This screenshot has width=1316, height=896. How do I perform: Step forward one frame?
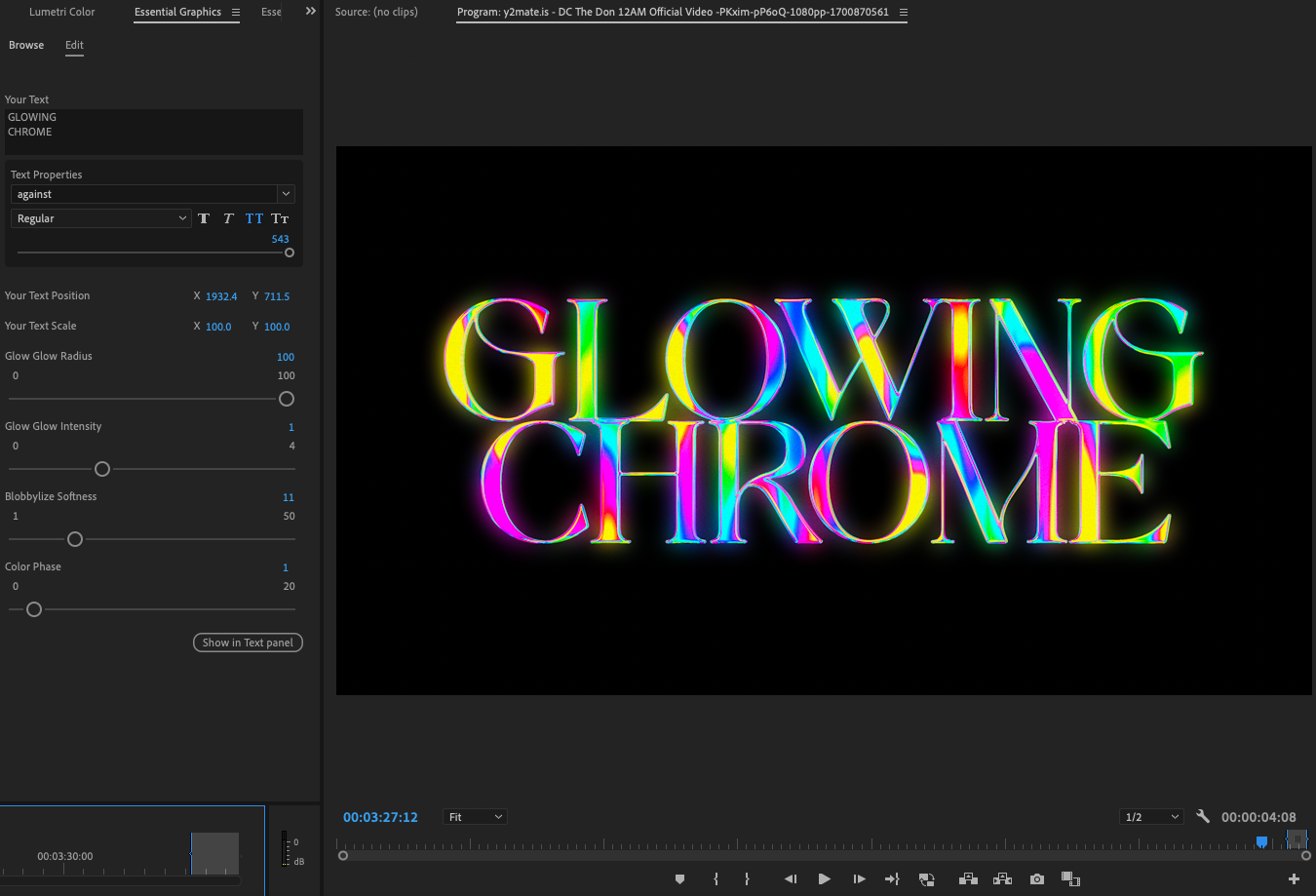859,879
